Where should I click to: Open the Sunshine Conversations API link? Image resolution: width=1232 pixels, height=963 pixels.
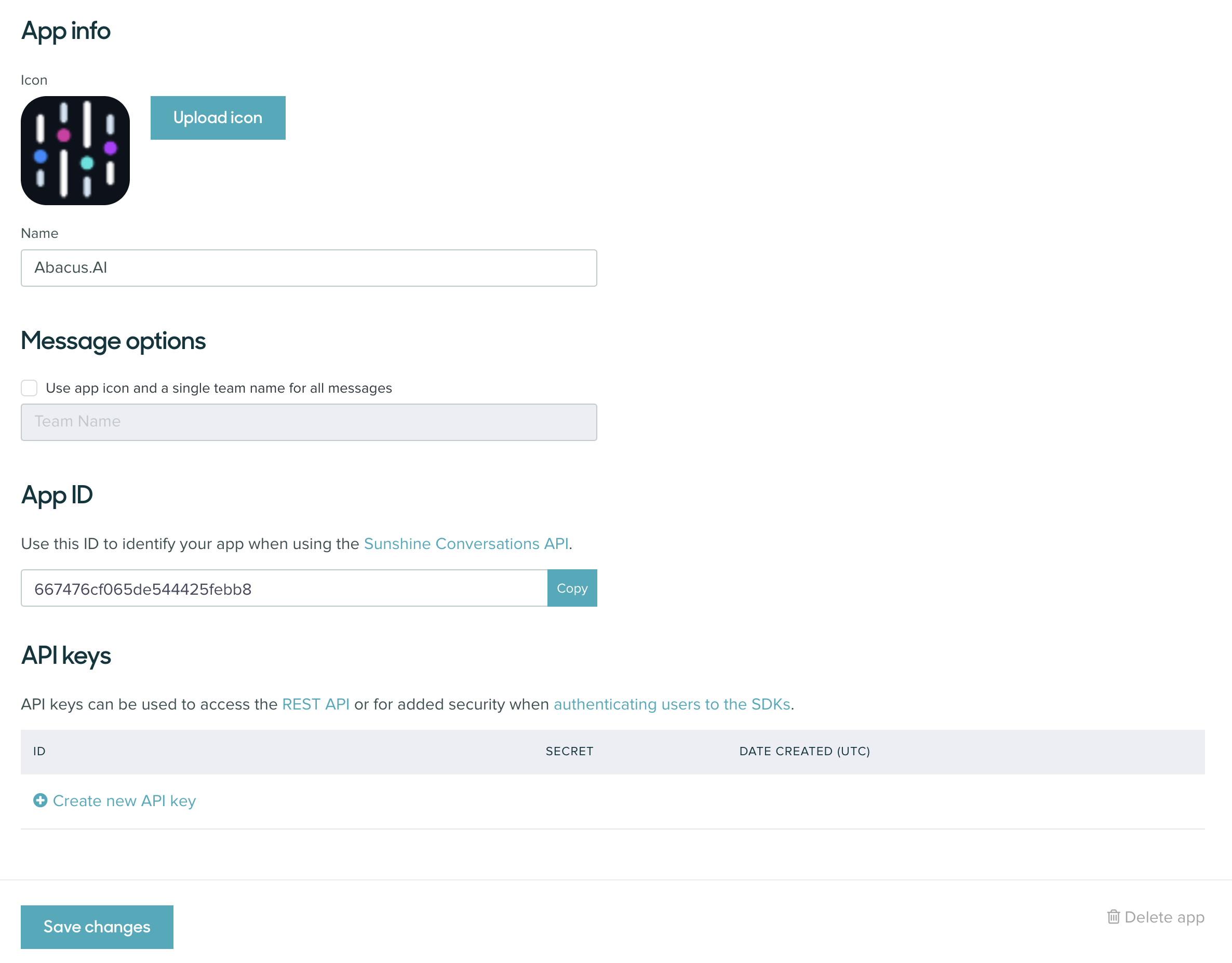pyautogui.click(x=466, y=544)
